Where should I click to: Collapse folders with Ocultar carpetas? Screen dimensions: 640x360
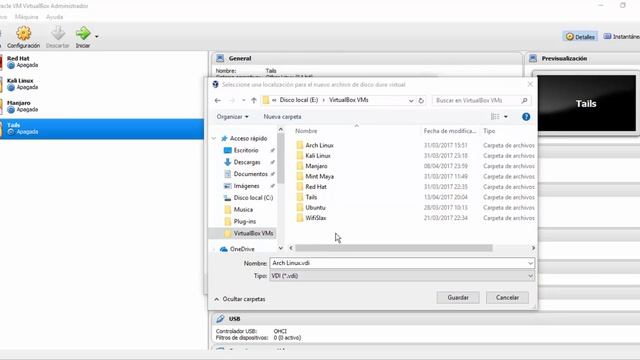pos(240,299)
